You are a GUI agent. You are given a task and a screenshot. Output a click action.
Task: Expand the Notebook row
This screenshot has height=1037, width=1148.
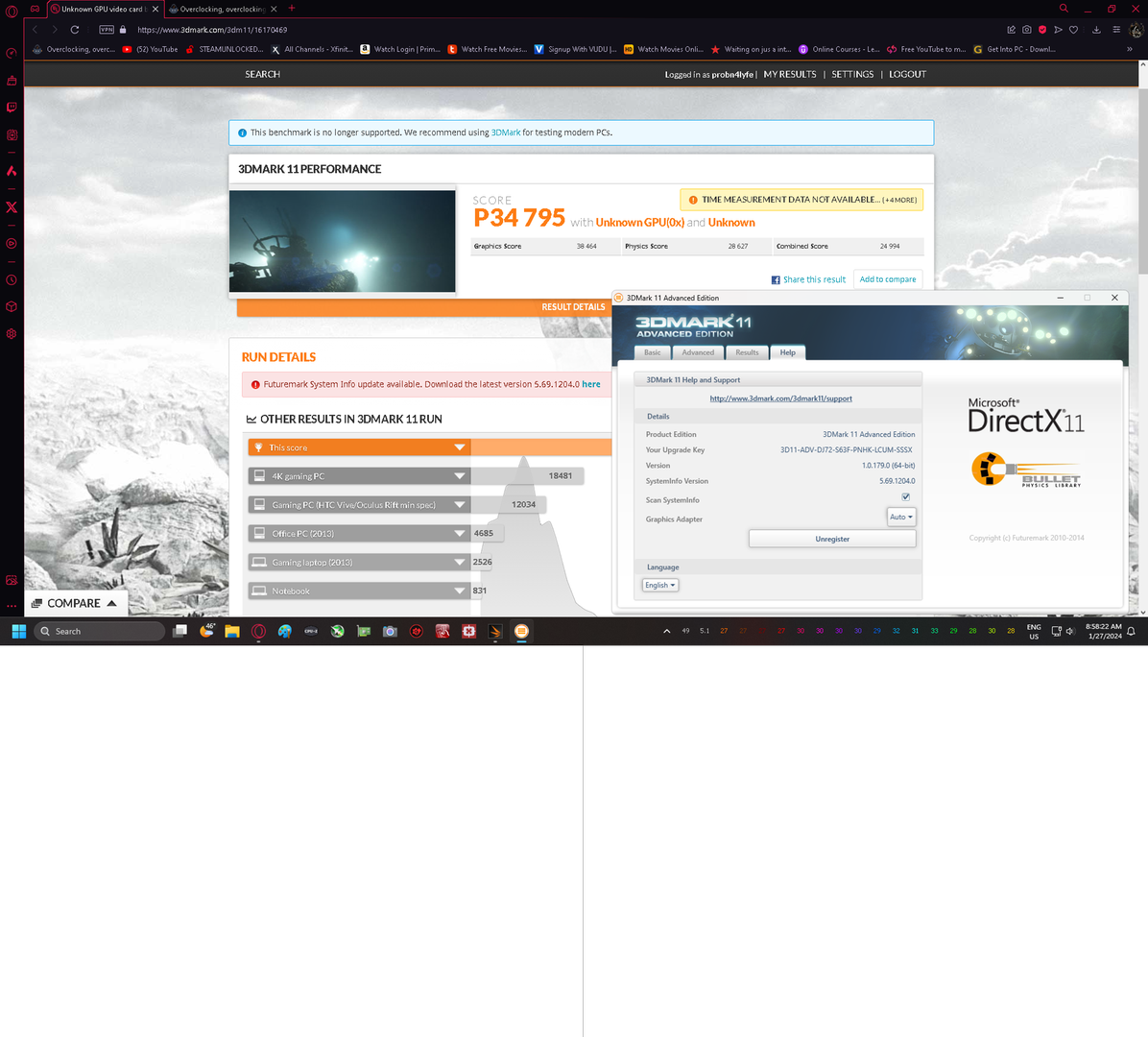(359, 591)
